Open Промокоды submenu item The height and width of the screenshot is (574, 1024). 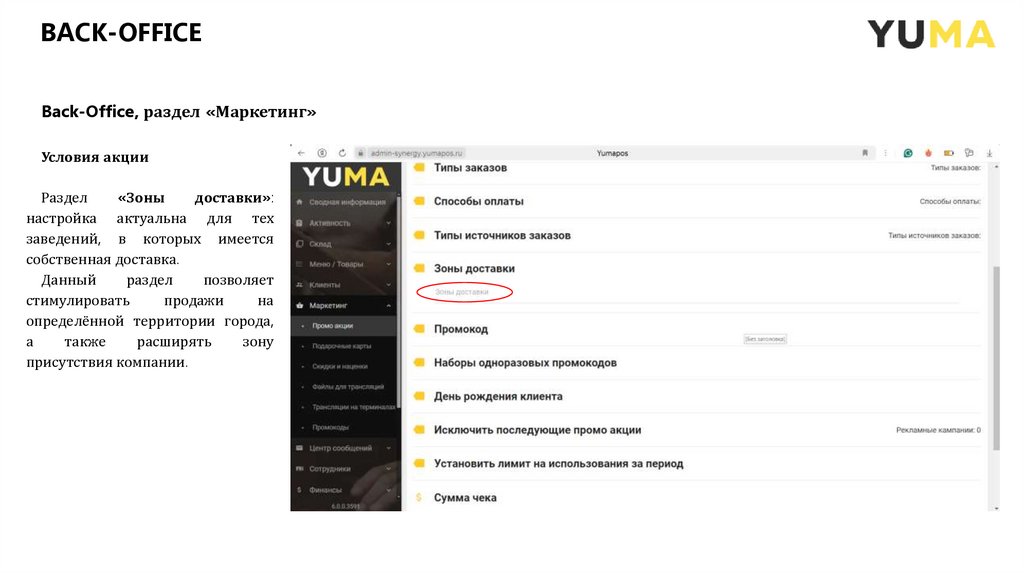click(x=330, y=427)
